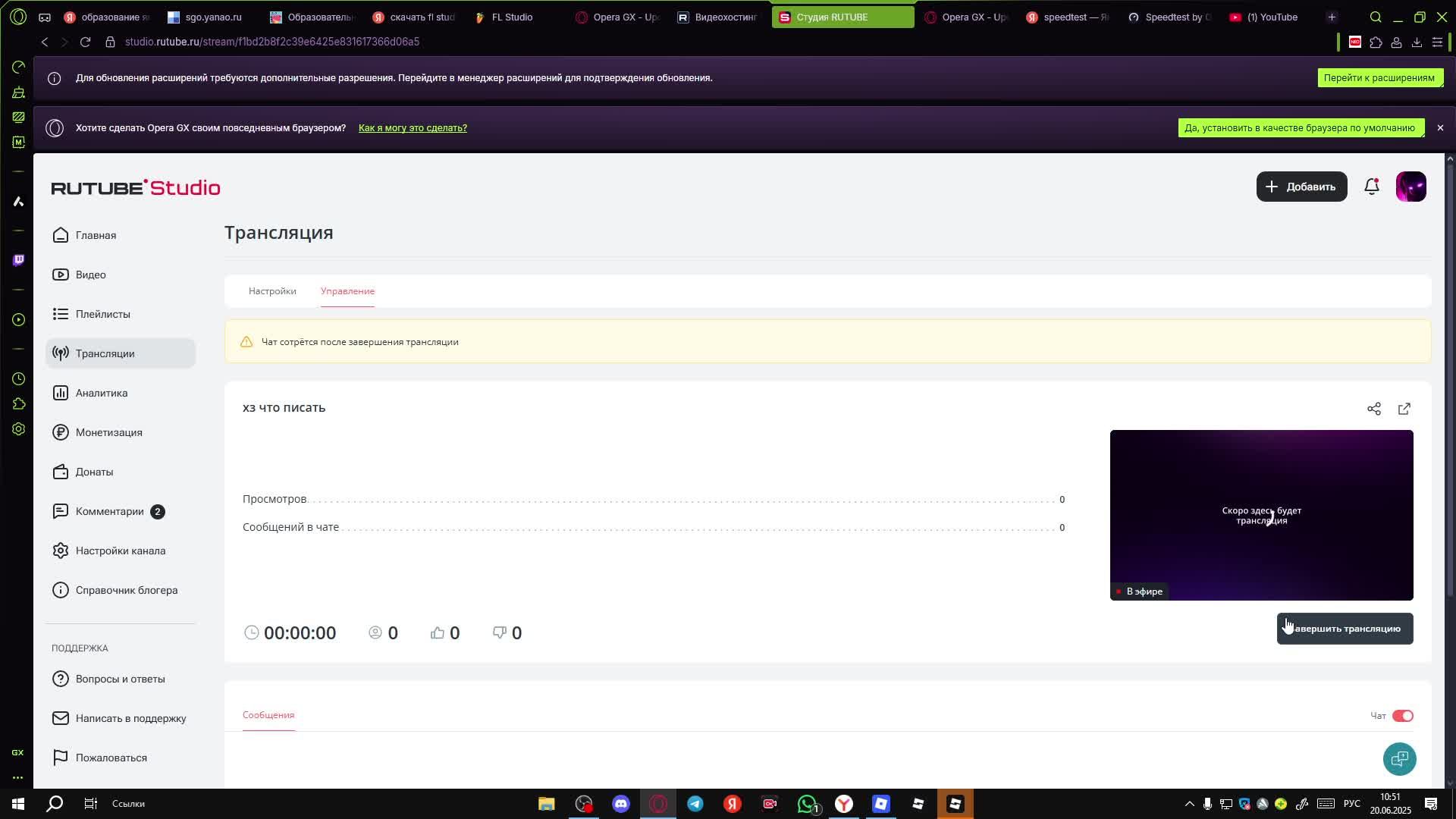
Task: Select Трансляции in the sidebar
Action: 120,353
